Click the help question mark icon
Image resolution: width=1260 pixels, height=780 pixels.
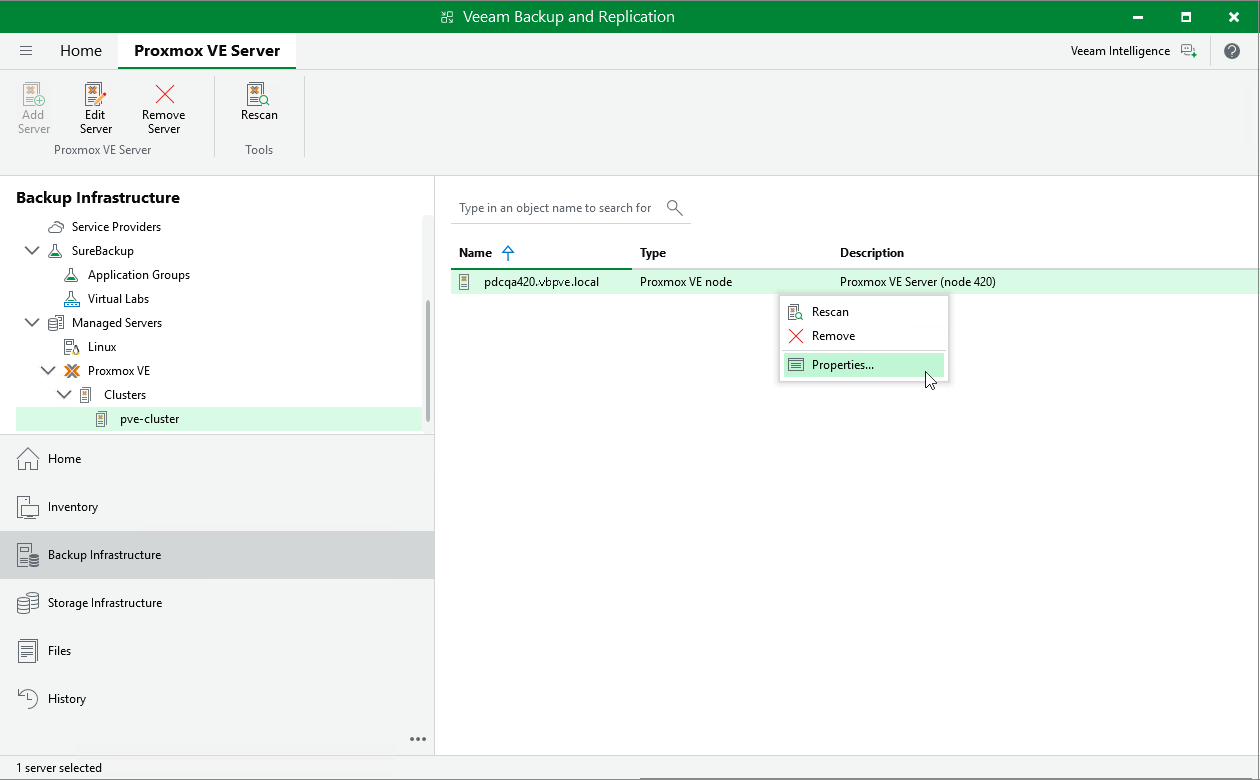[x=1231, y=51]
